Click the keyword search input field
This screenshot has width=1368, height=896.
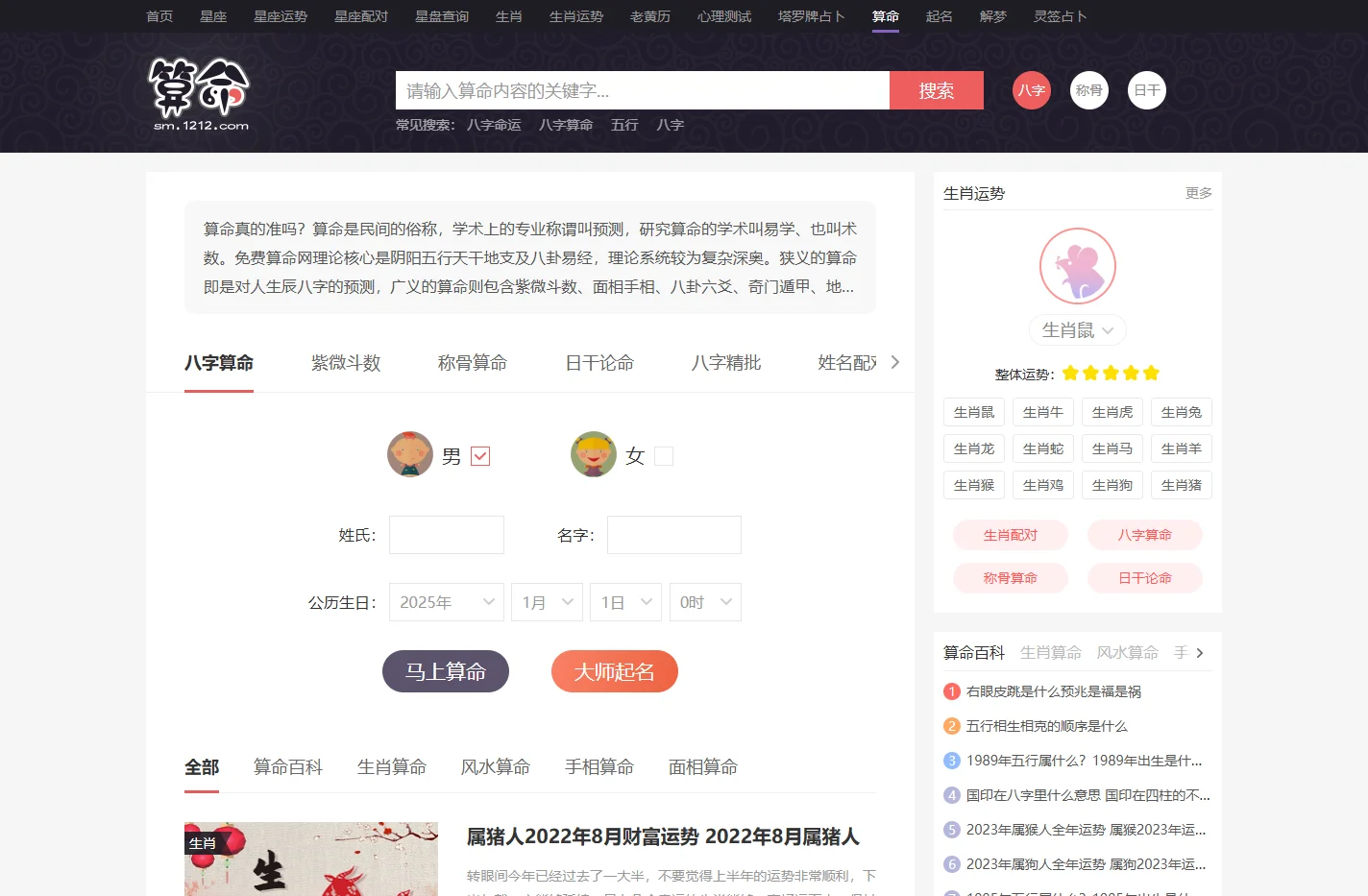point(643,90)
